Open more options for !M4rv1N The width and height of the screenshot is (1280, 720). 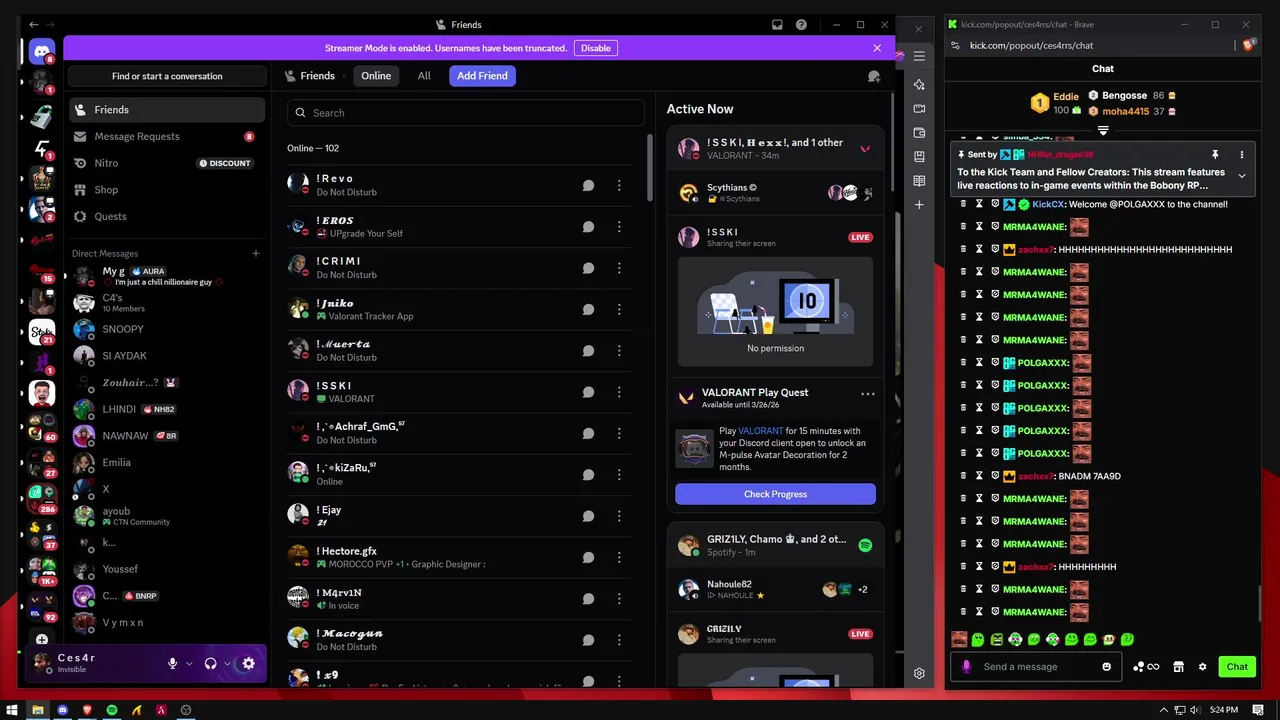point(619,599)
